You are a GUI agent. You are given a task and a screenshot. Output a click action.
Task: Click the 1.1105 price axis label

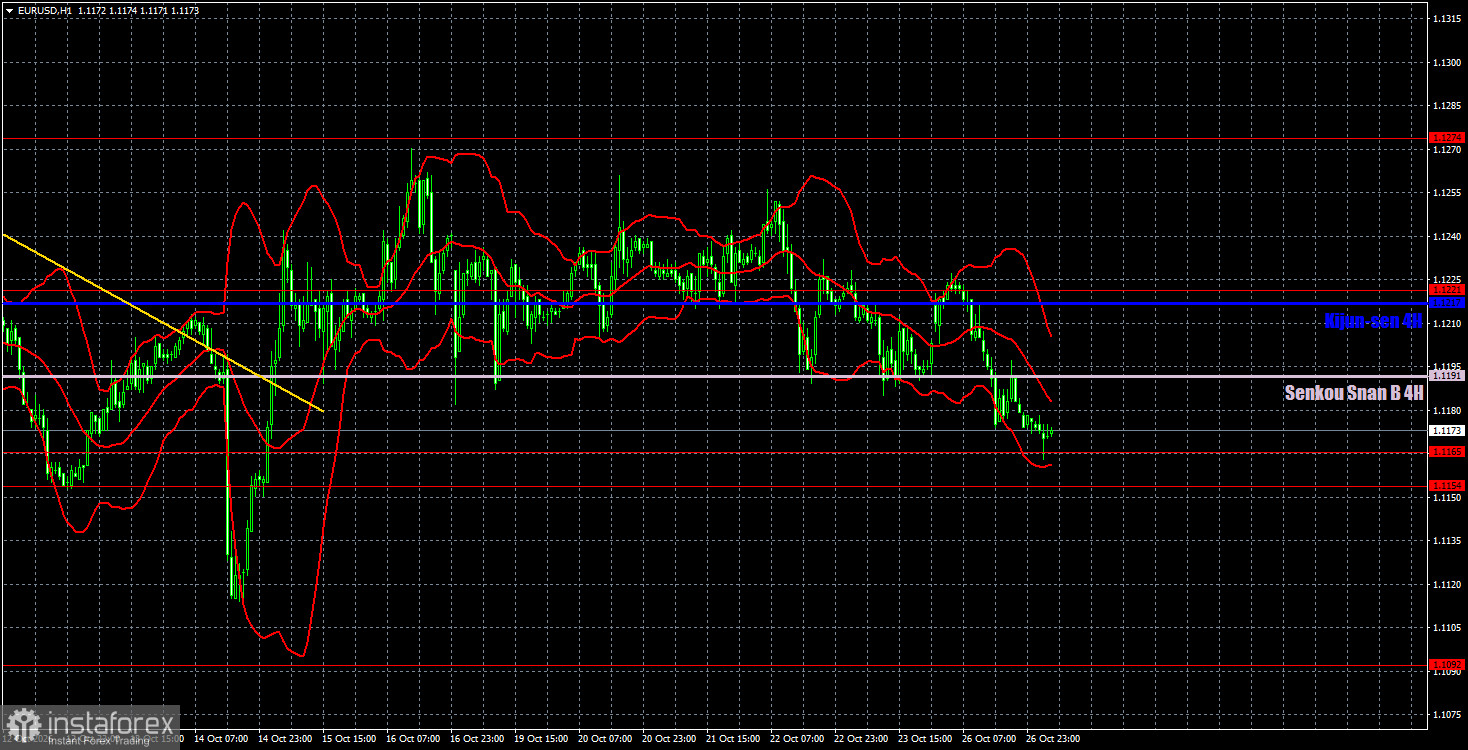pos(1447,628)
